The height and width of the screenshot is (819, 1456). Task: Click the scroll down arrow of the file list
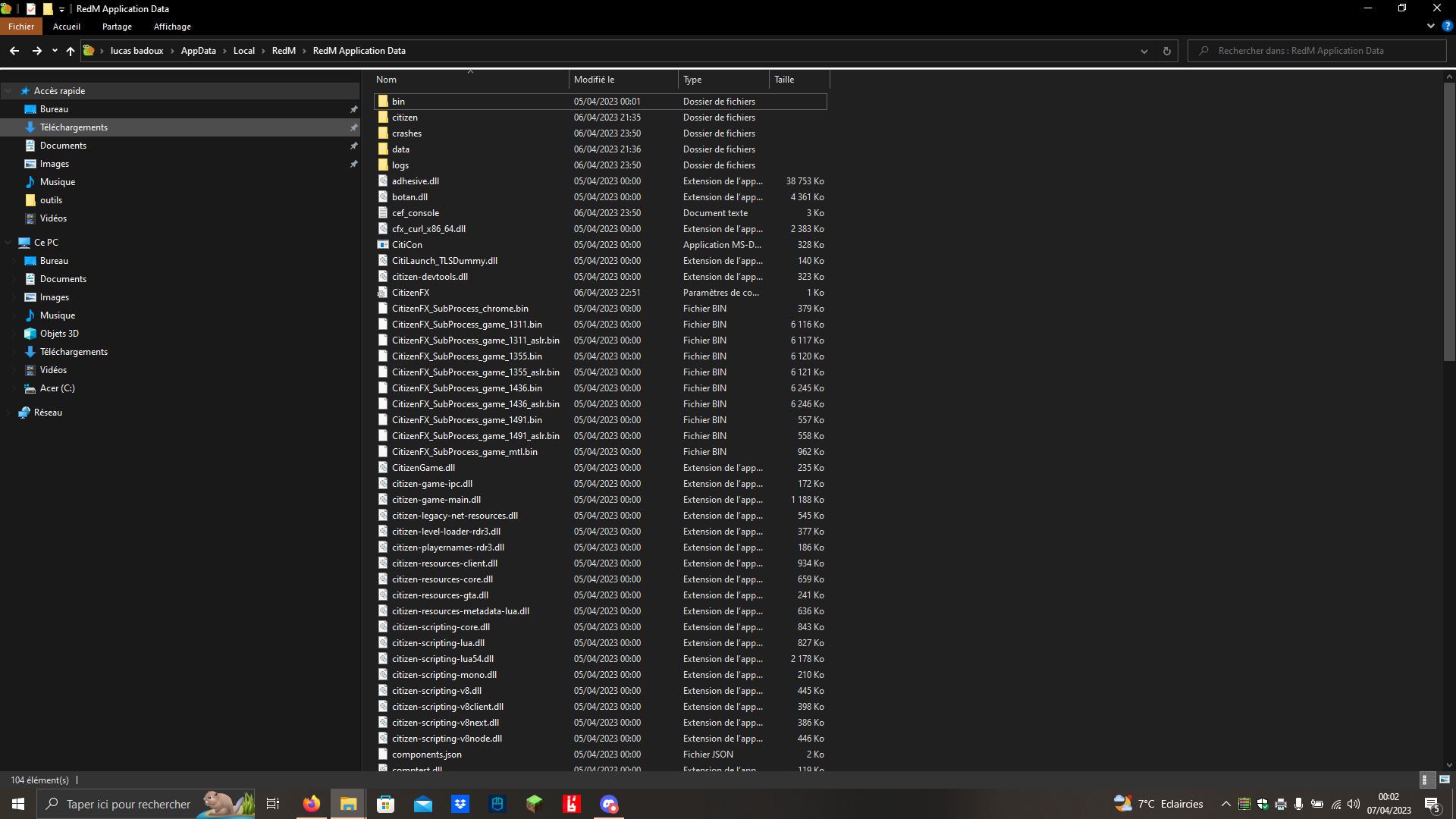[1449, 765]
